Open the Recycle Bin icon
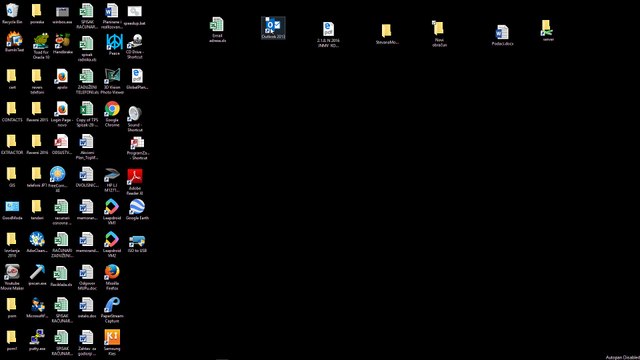640x360 pixels. click(x=12, y=13)
